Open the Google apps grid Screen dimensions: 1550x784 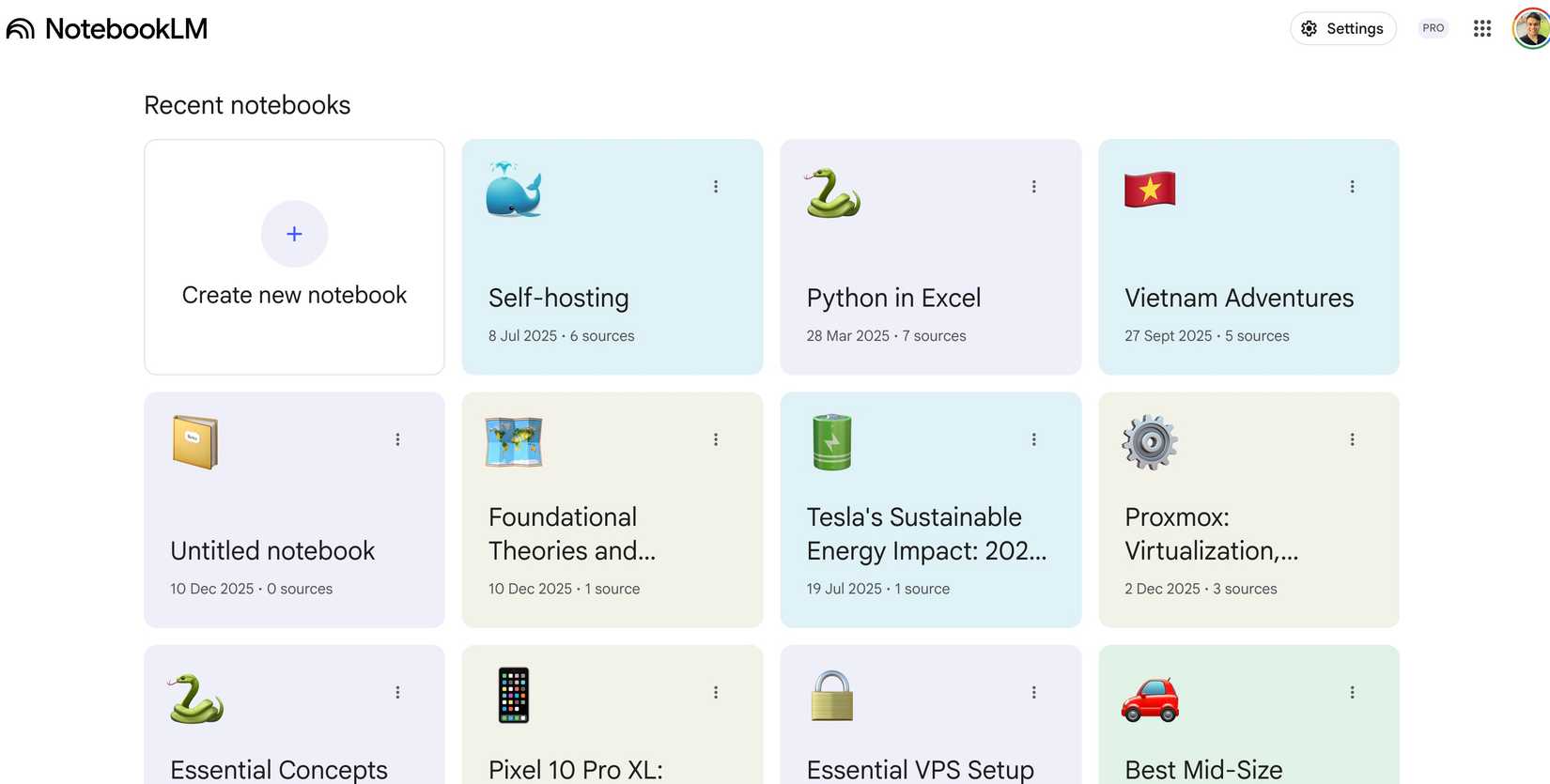pyautogui.click(x=1482, y=28)
